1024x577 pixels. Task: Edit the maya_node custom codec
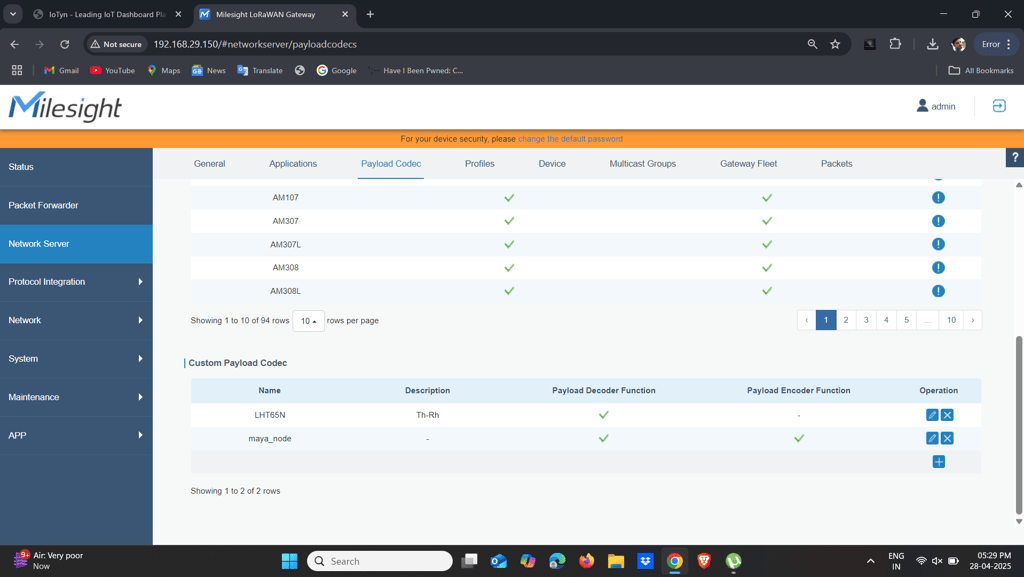[x=932, y=439]
